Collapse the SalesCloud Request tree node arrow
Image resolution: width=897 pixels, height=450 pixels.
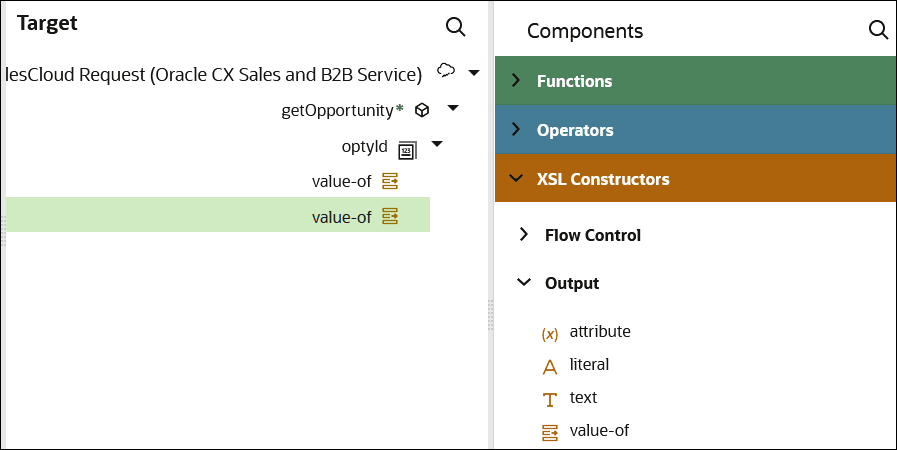coord(474,72)
